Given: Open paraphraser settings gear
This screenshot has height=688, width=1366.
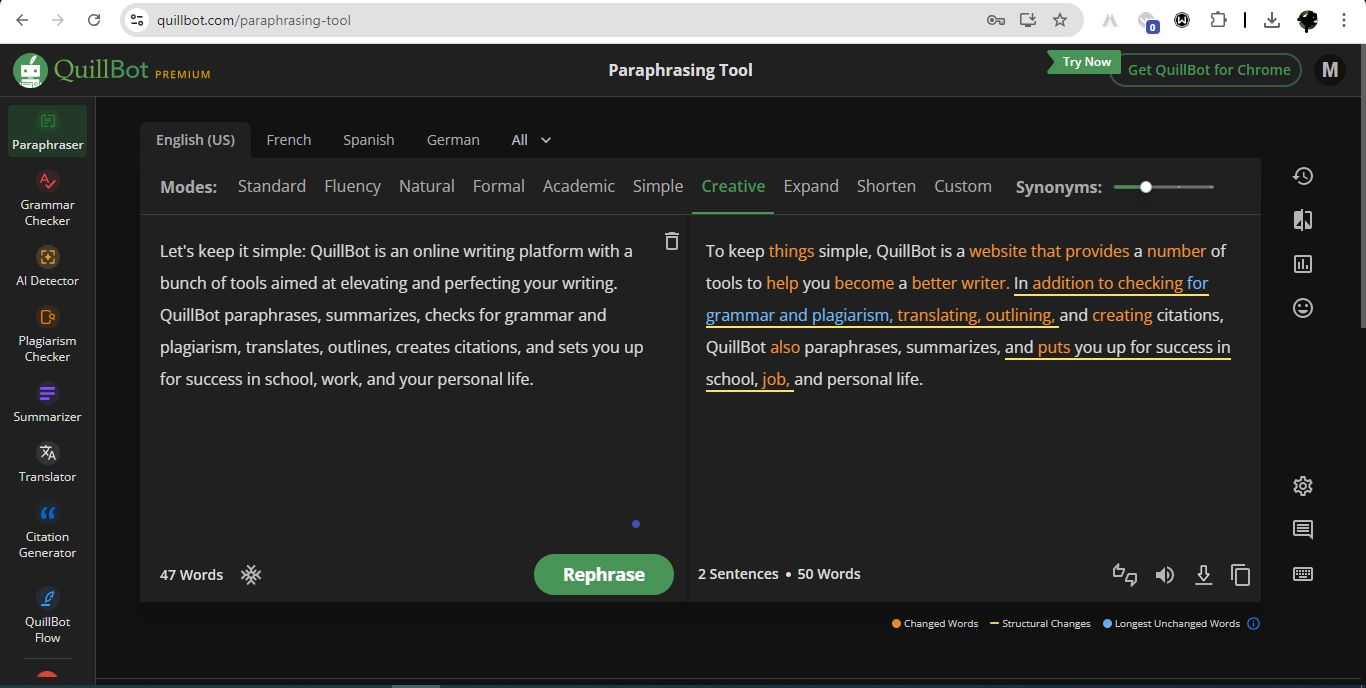Looking at the screenshot, I should coord(1302,486).
